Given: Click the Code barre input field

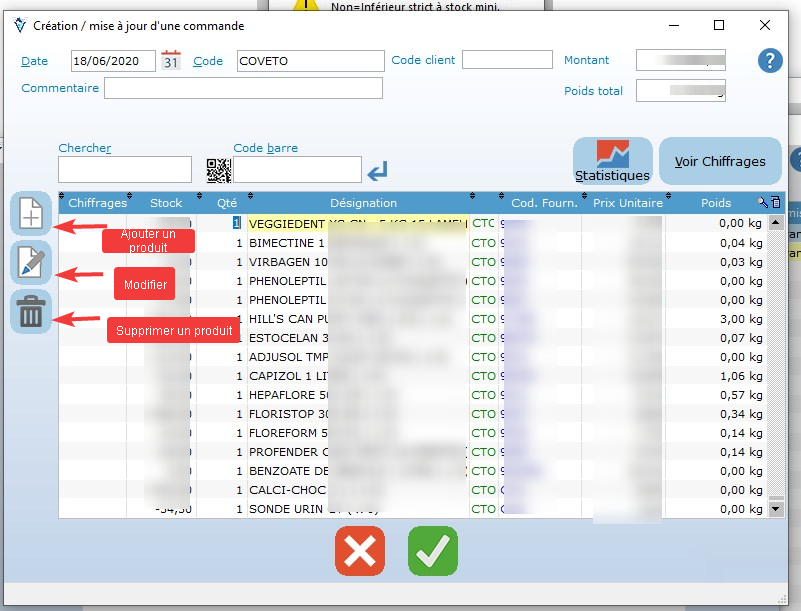Looking at the screenshot, I should point(297,170).
